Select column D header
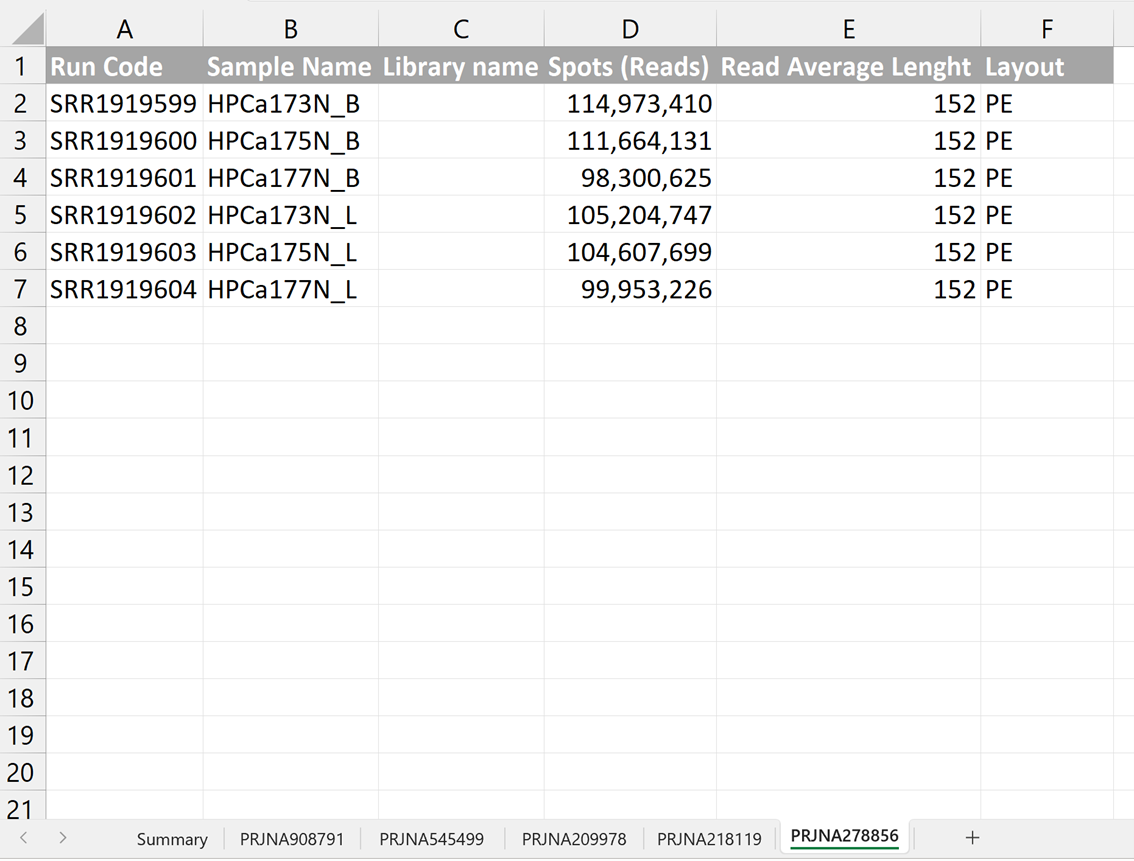Image resolution: width=1134 pixels, height=861 pixels. (x=630, y=30)
